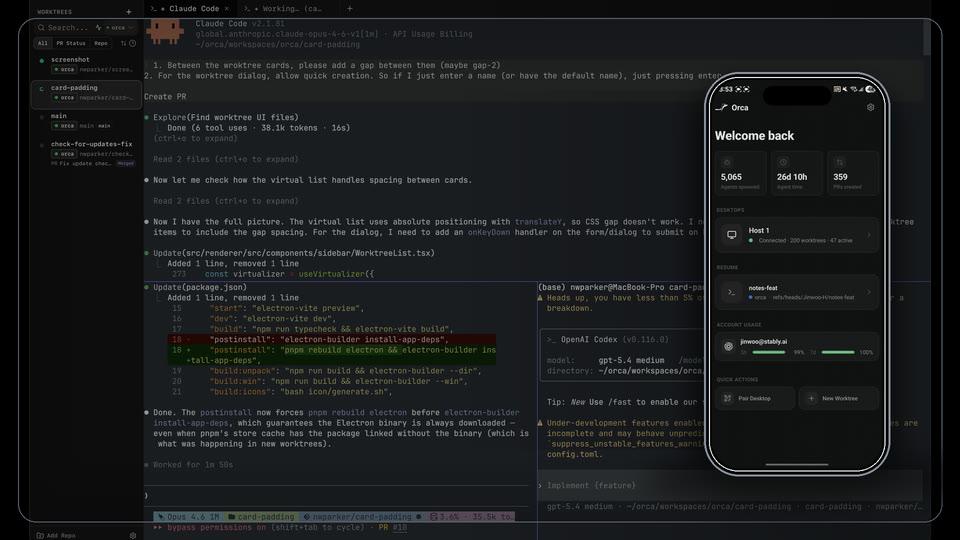This screenshot has height=540, width=960.
Task: Click the Claude Code pixel mascot logo
Action: pos(165,31)
